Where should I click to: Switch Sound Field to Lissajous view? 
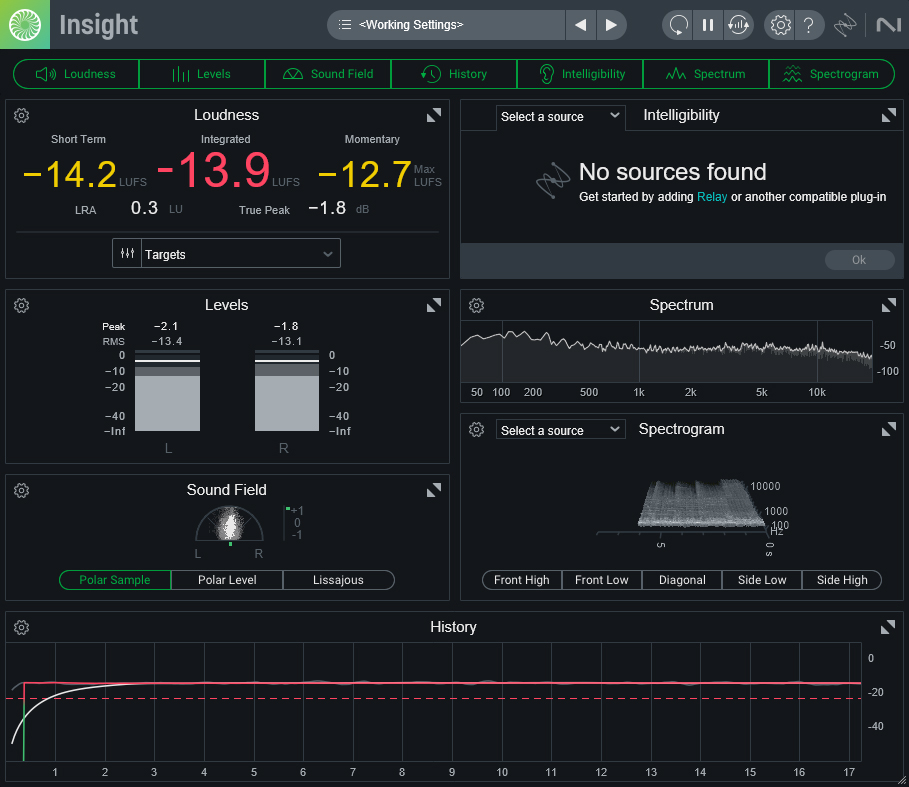pos(338,580)
